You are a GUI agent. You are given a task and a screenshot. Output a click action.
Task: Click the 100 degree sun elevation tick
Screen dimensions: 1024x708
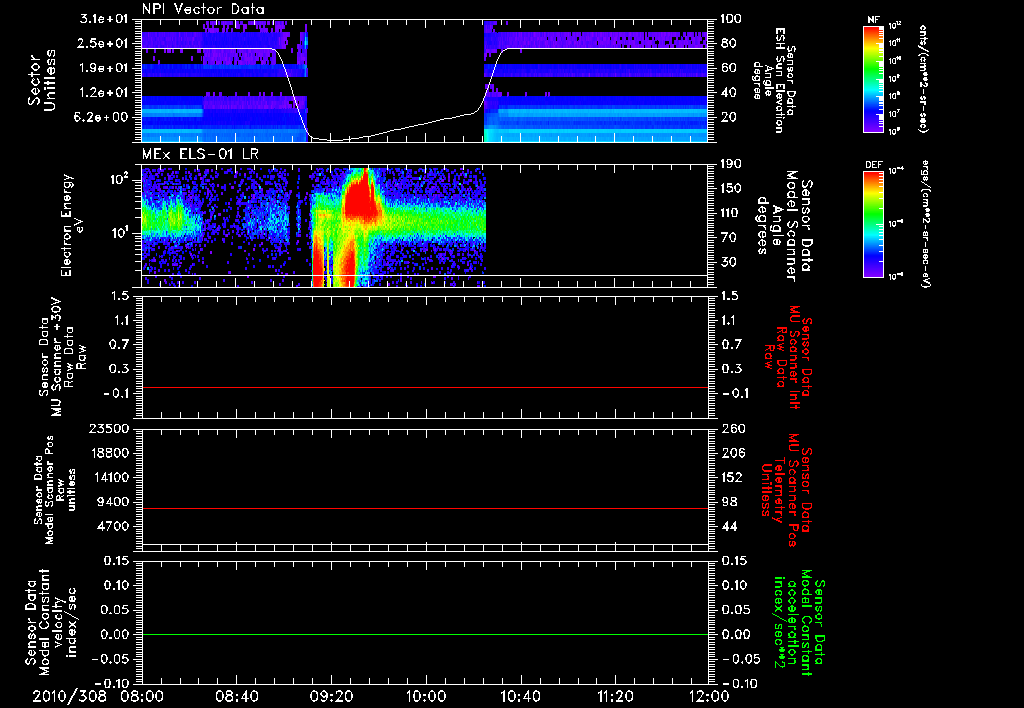point(731,19)
